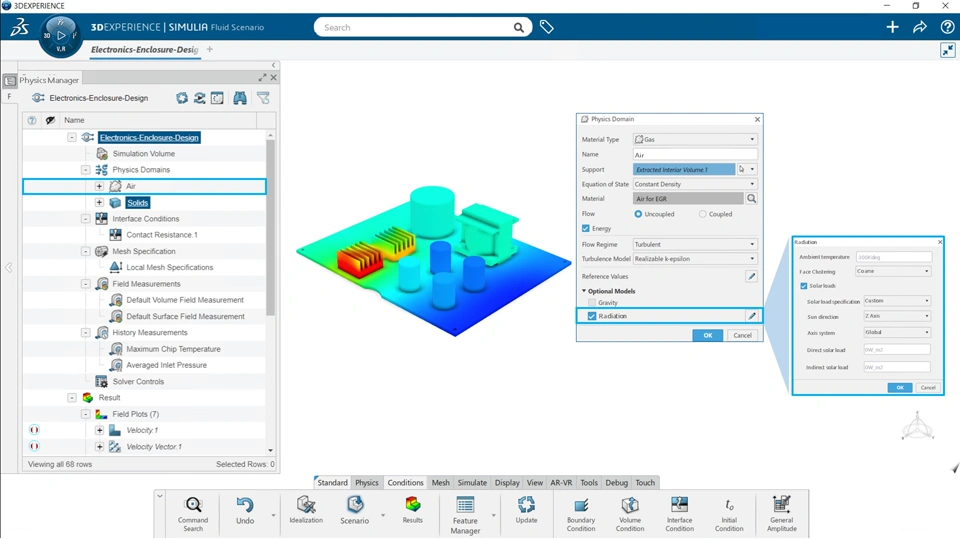Click the tag icon beside search
The height and width of the screenshot is (540, 960).
(x=546, y=27)
